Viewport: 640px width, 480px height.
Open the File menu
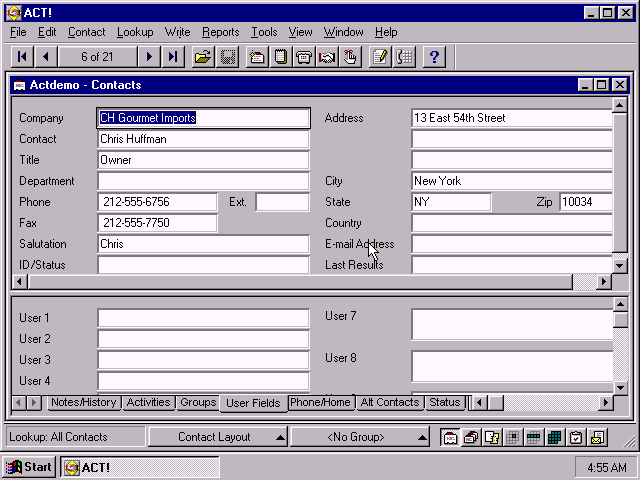coord(18,32)
